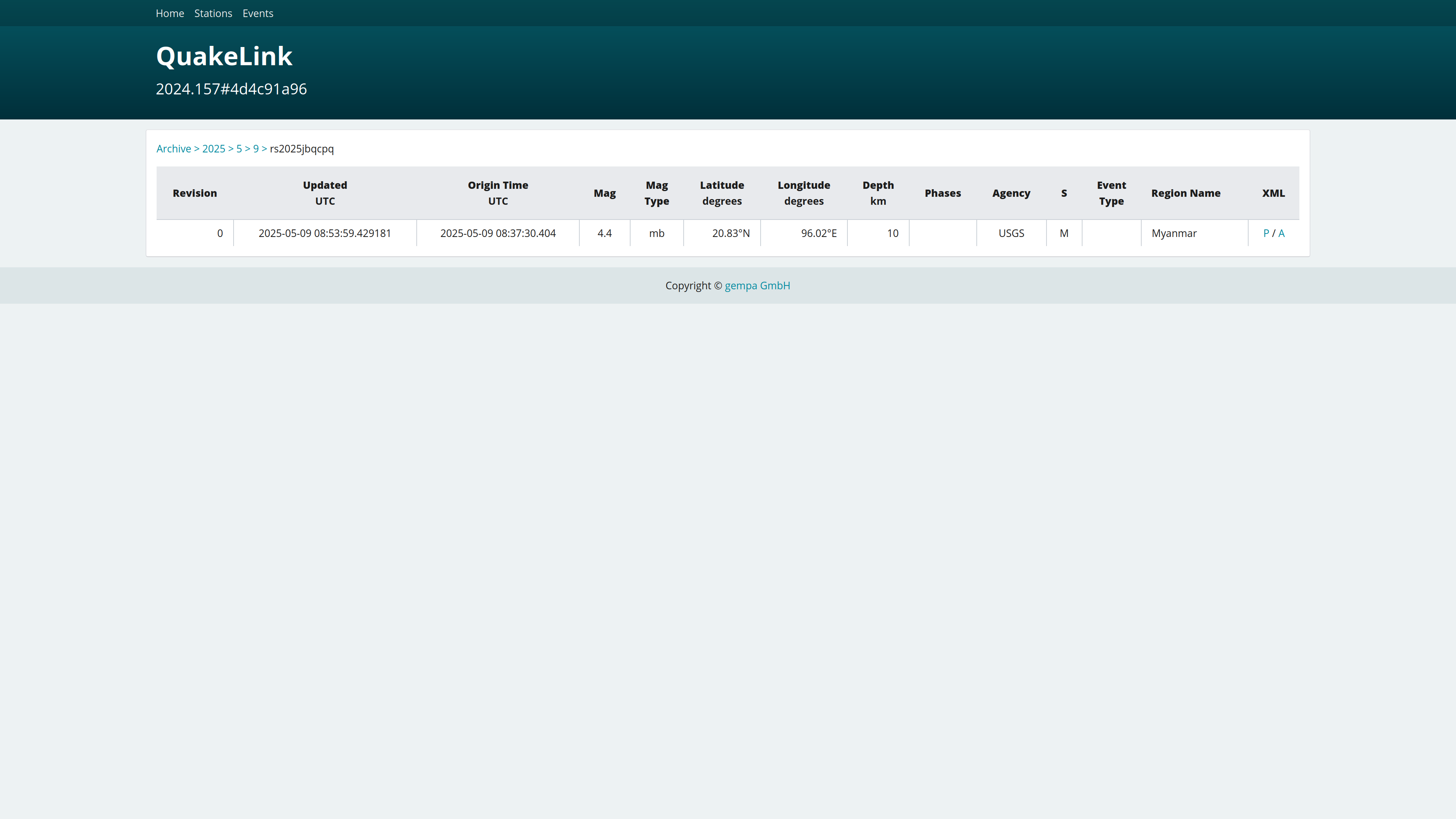Click the Revision column header
Viewport: 1456px width, 819px height.
(195, 193)
